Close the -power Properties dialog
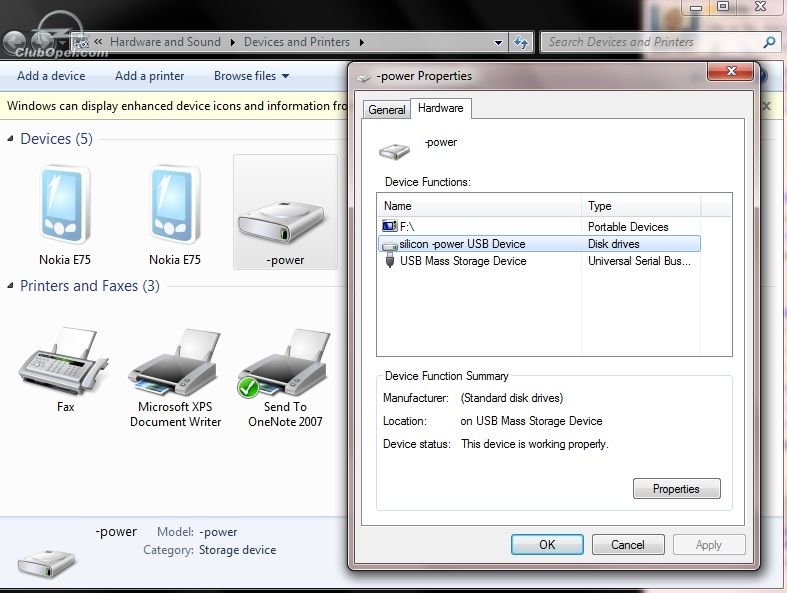 point(730,71)
